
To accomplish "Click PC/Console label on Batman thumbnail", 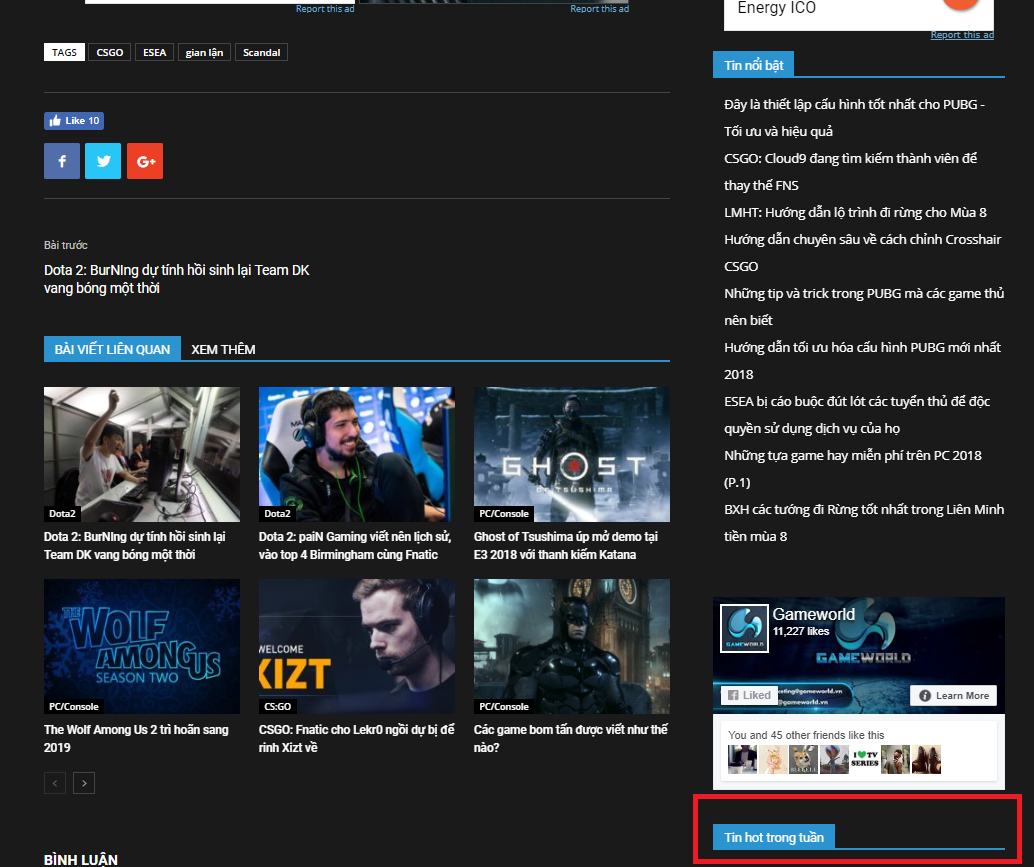I will coord(504,706).
